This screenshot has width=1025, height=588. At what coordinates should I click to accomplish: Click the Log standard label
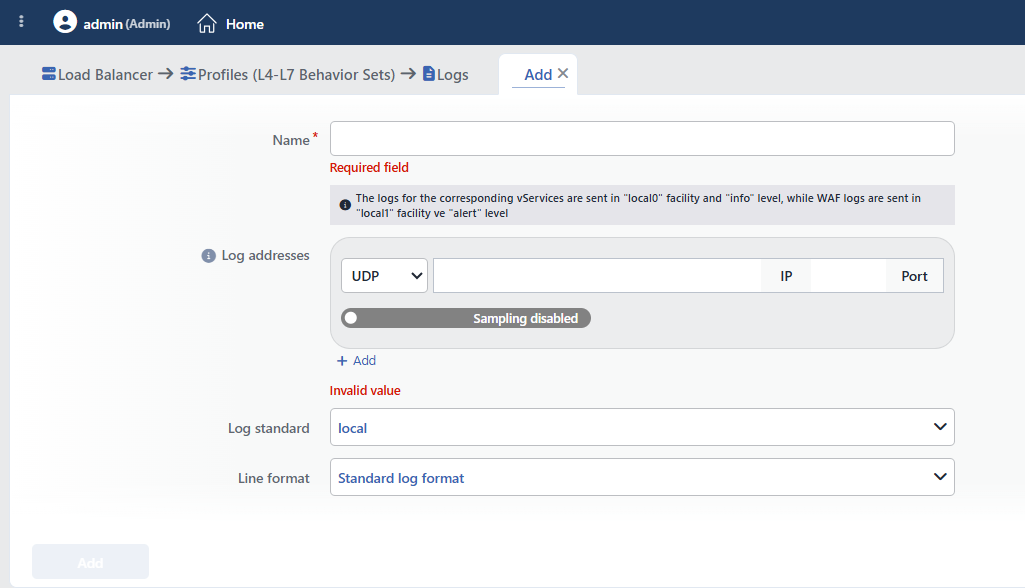coord(269,428)
